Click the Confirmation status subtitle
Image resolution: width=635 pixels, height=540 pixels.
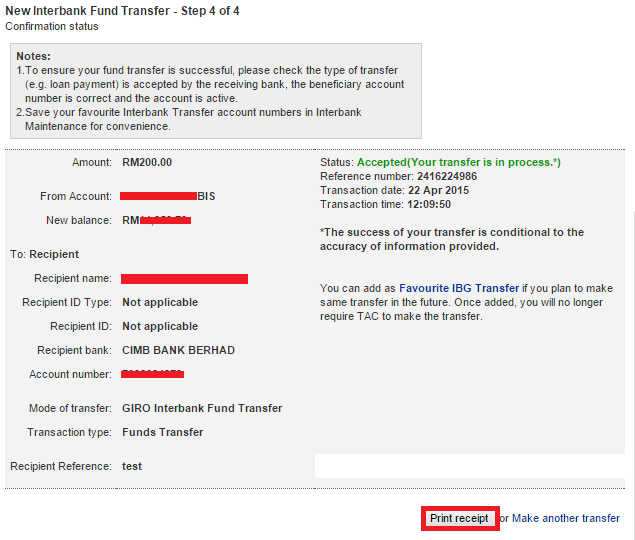tap(52, 26)
